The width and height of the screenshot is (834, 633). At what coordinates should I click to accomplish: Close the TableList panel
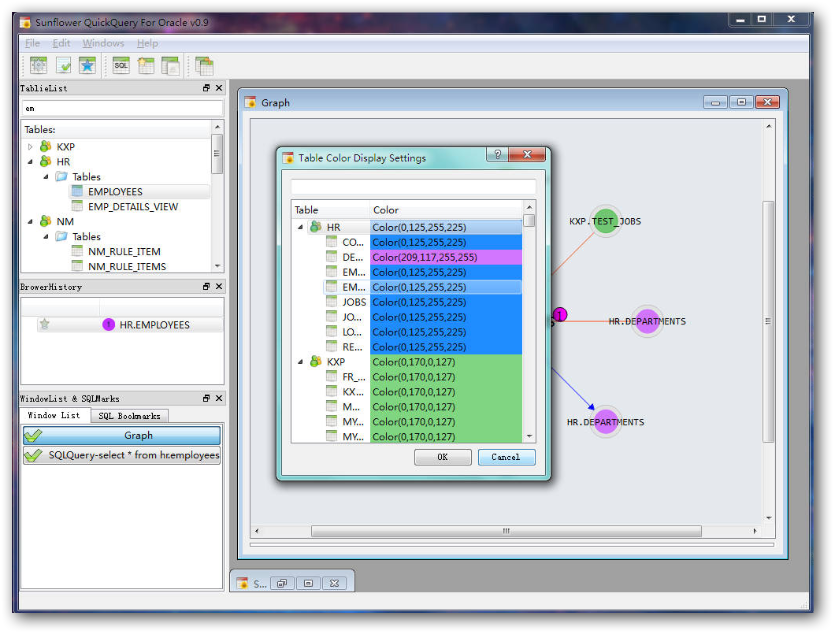coord(219,88)
